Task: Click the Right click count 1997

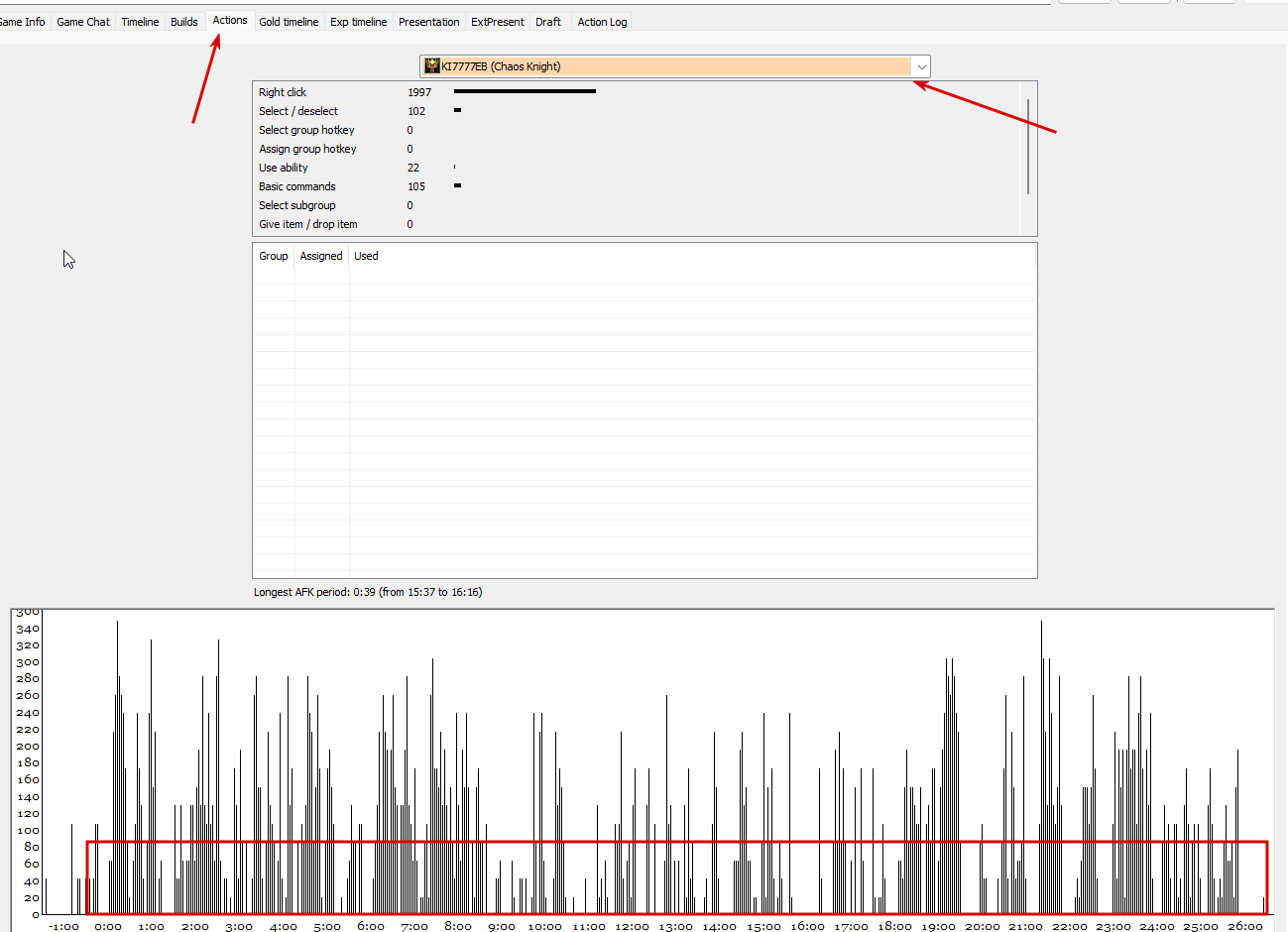Action: point(419,92)
